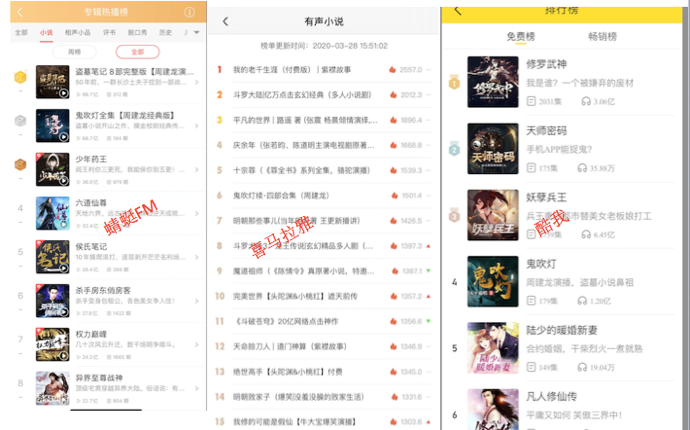Switch to 免费榜 tab
Viewport: 690px width, 430px height.
[520, 36]
